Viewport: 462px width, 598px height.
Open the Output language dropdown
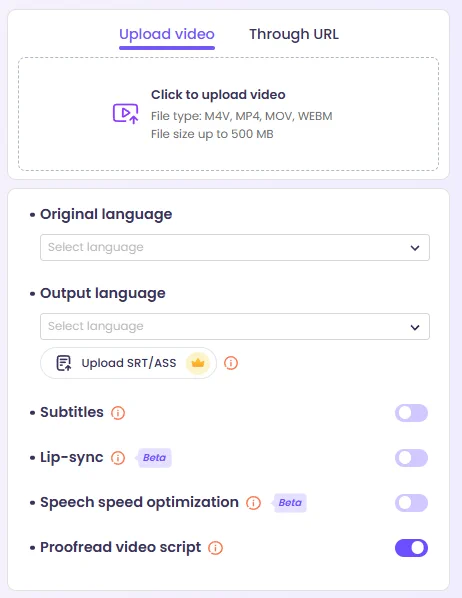click(235, 326)
